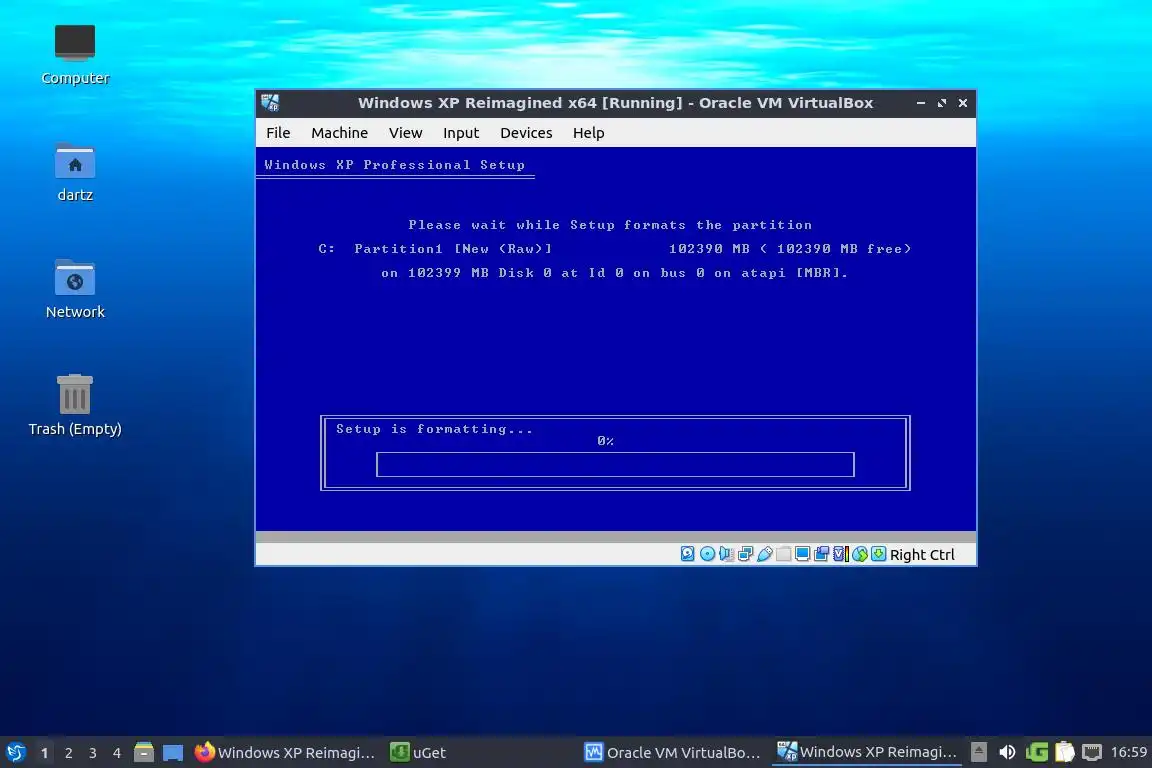Click the VirtualBox XP window title icon
1152x768 pixels.
coord(270,103)
